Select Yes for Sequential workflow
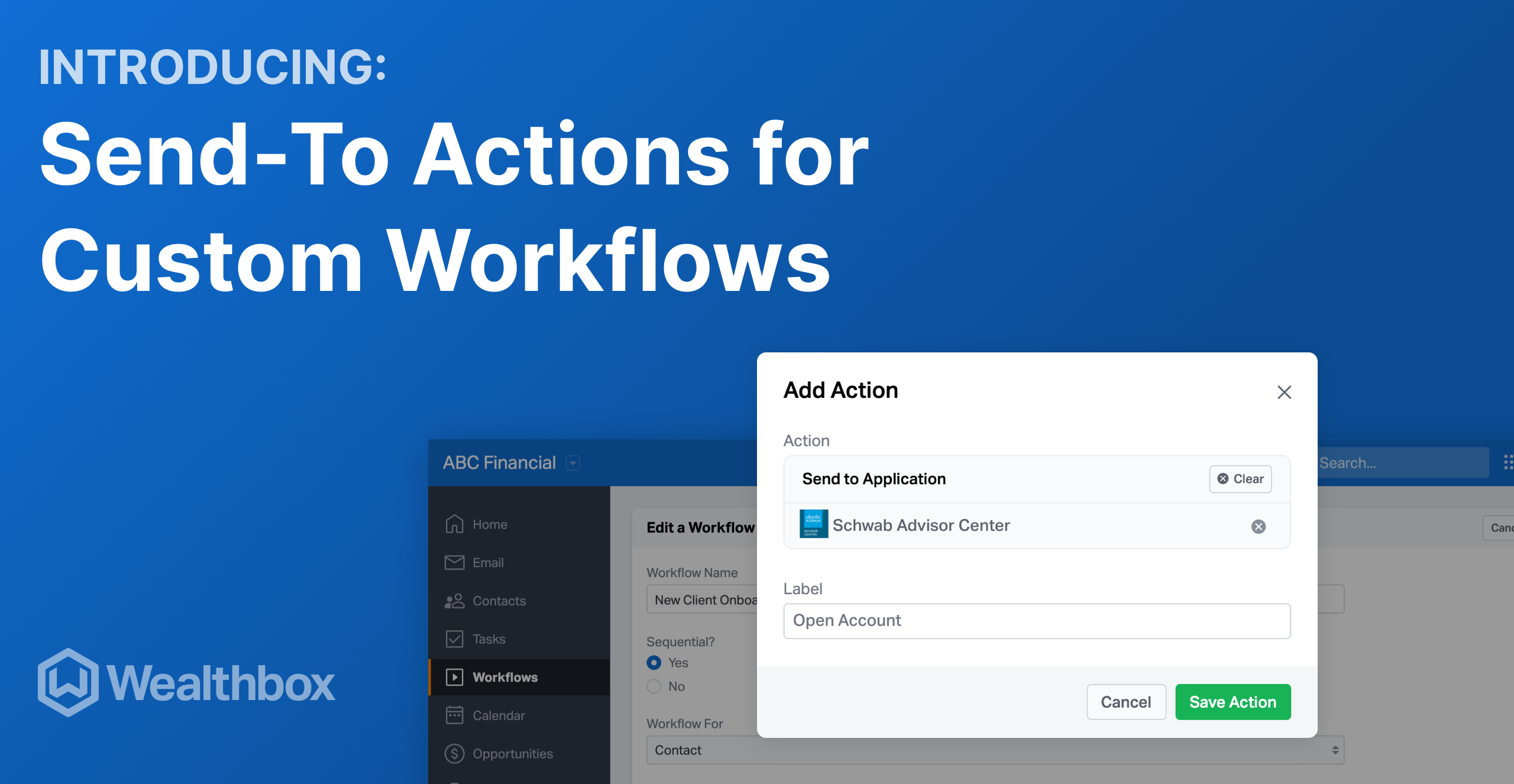Viewport: 1514px width, 784px height. (654, 663)
